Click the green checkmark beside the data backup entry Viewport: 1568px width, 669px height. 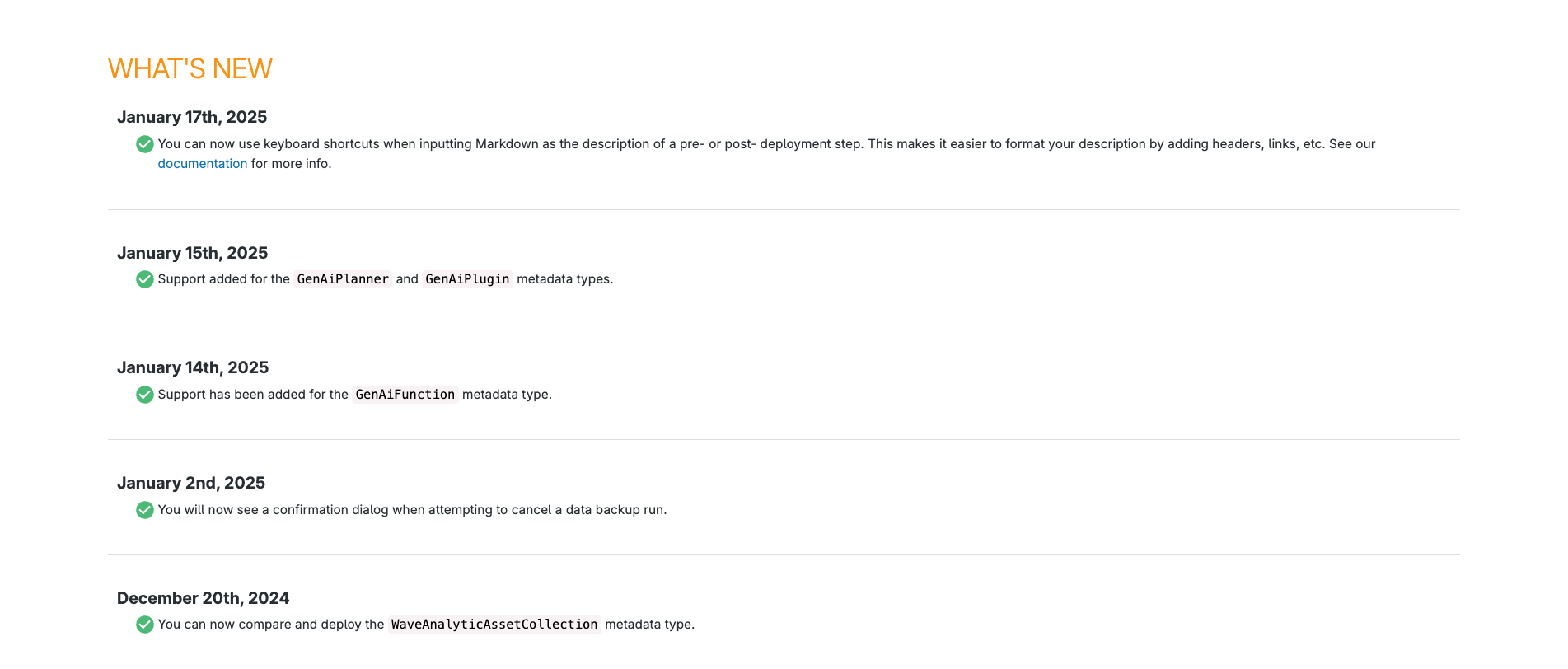144,510
